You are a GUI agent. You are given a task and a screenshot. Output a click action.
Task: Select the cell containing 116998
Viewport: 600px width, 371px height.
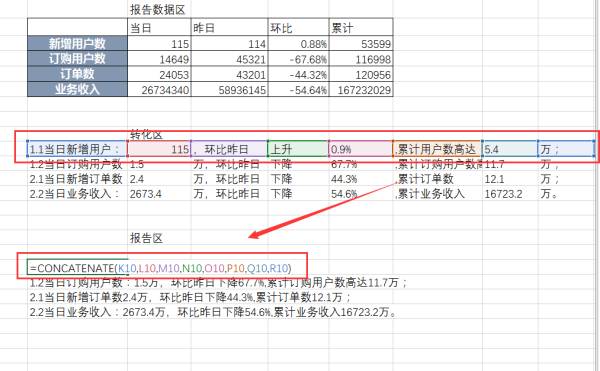click(361, 59)
